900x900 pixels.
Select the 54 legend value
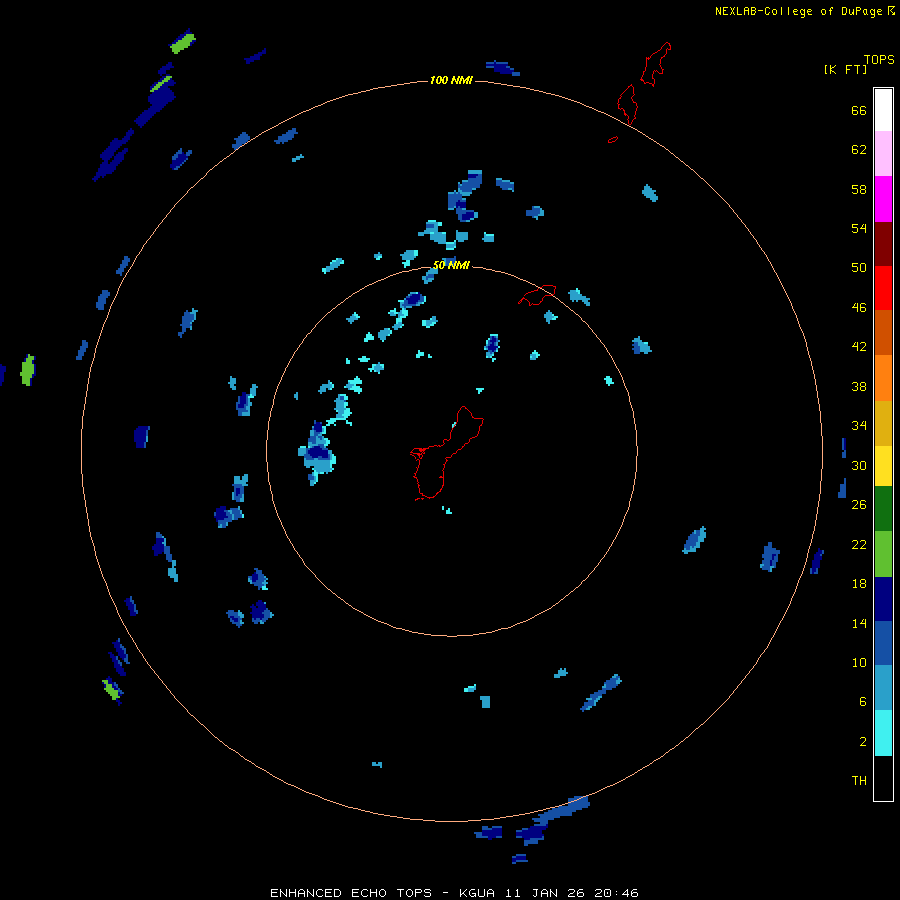tap(859, 228)
